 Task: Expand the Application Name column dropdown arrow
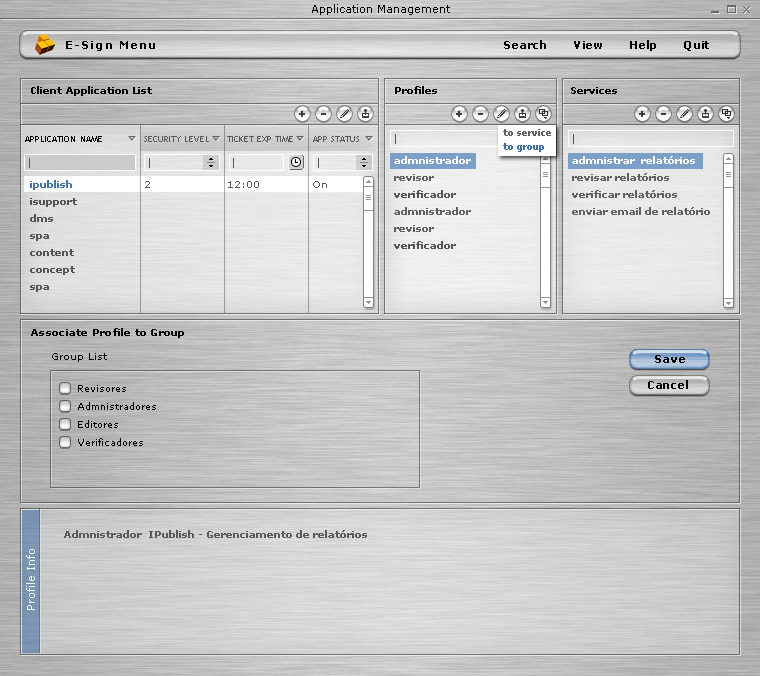132,139
